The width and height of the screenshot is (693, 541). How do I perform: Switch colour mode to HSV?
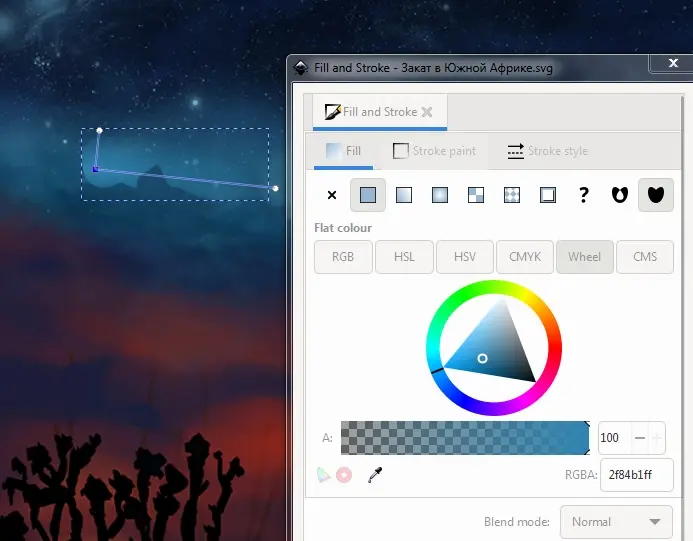pos(465,257)
